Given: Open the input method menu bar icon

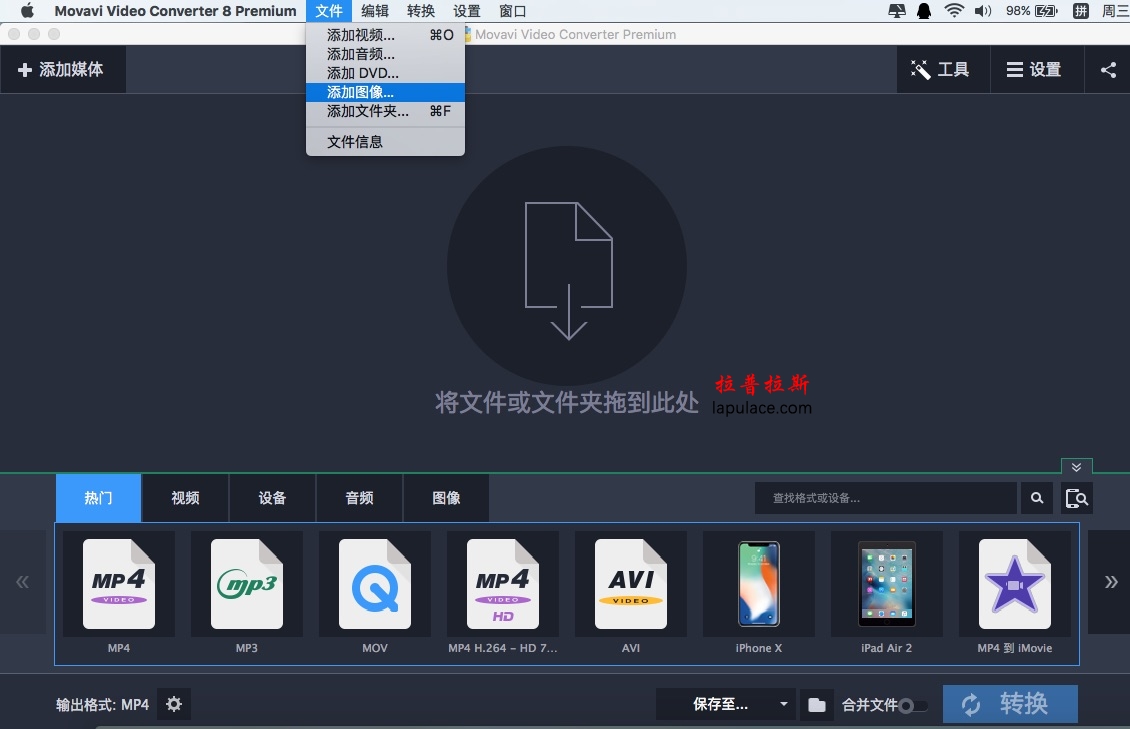Looking at the screenshot, I should (x=1080, y=11).
